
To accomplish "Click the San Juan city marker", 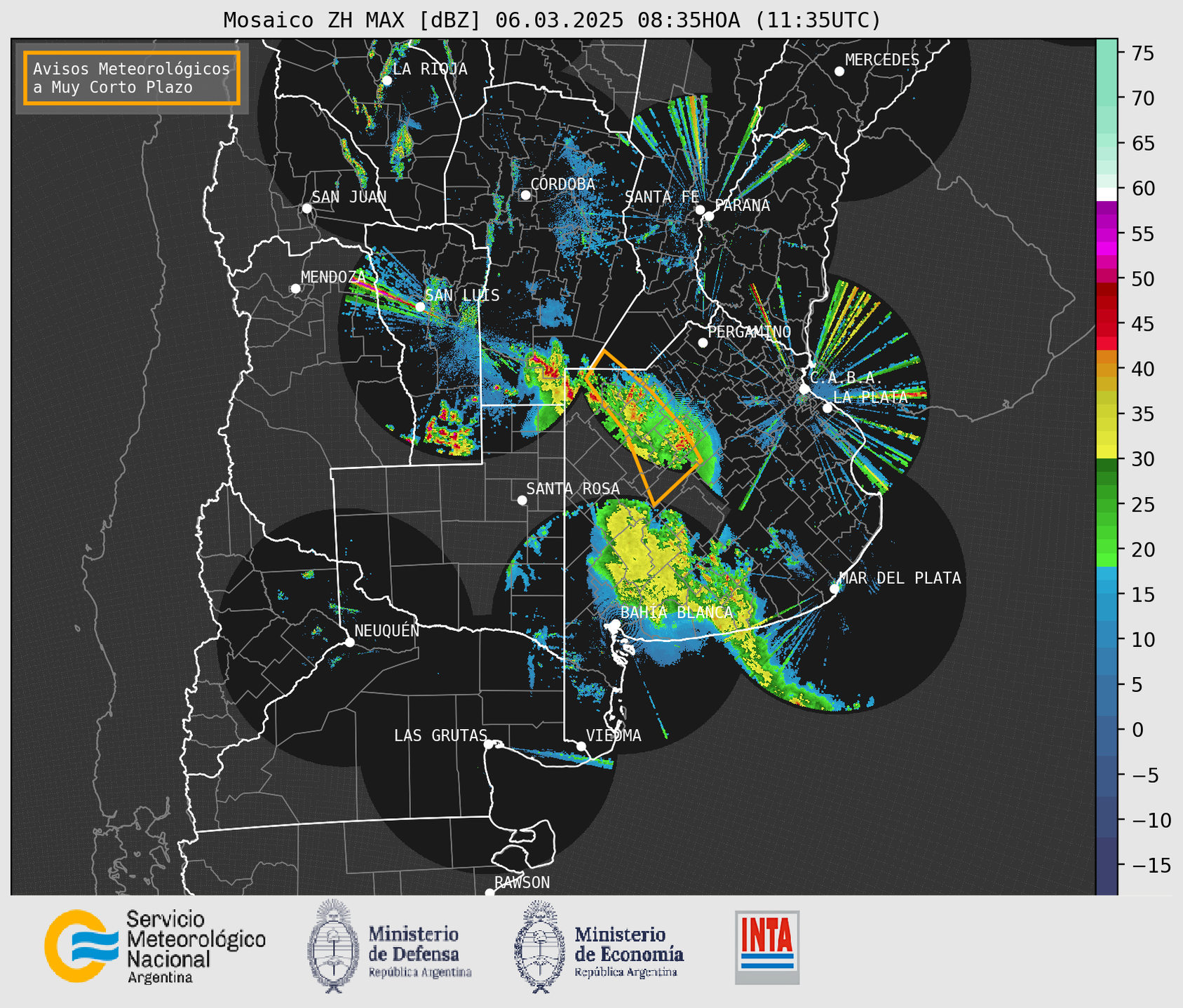I will pos(306,208).
